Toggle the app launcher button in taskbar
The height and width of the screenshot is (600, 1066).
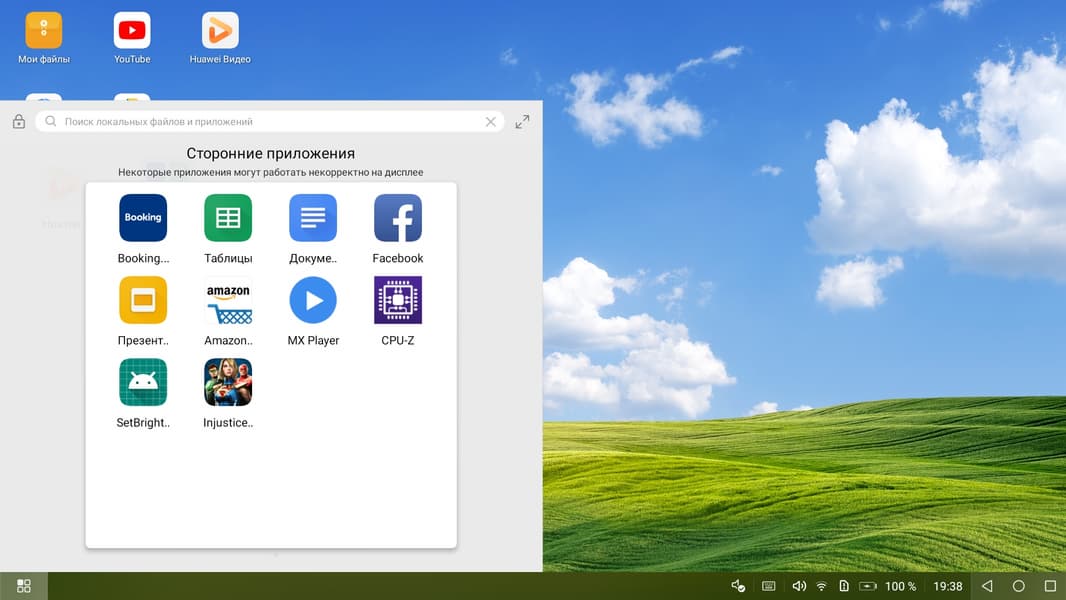pyautogui.click(x=24, y=586)
